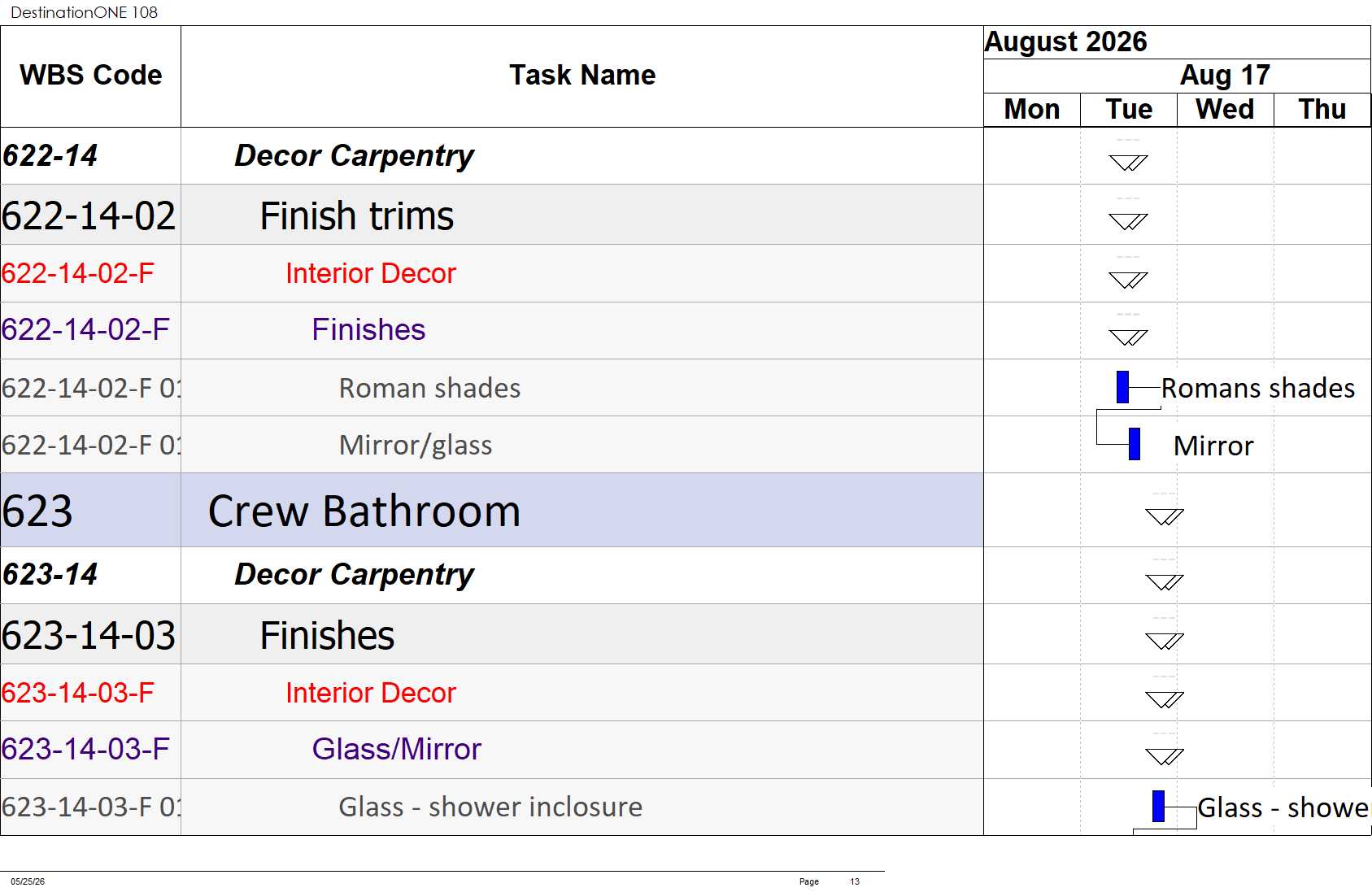Click the WBS code of the Mirror/glass row
The image size is (1372, 892).
91,446
